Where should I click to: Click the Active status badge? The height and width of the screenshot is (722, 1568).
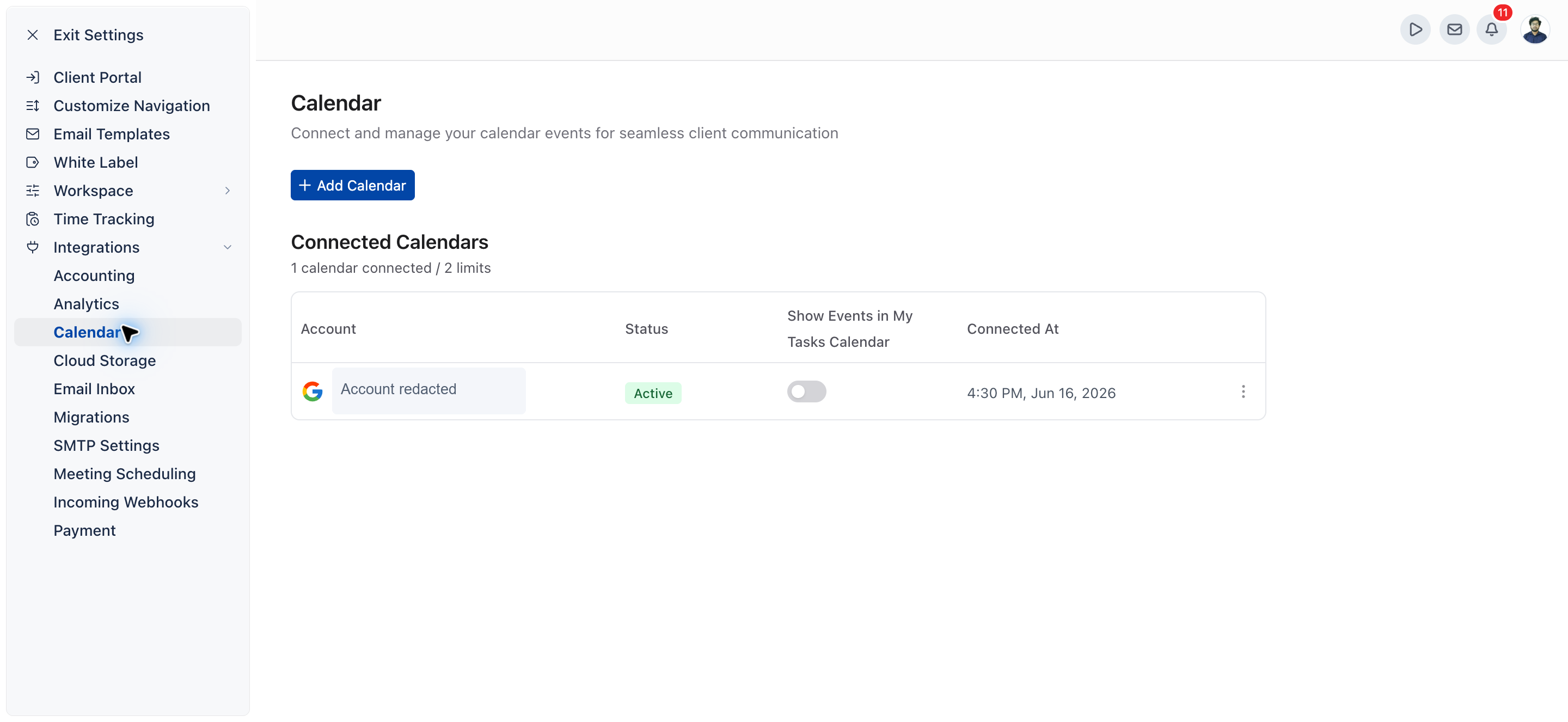[x=653, y=393]
